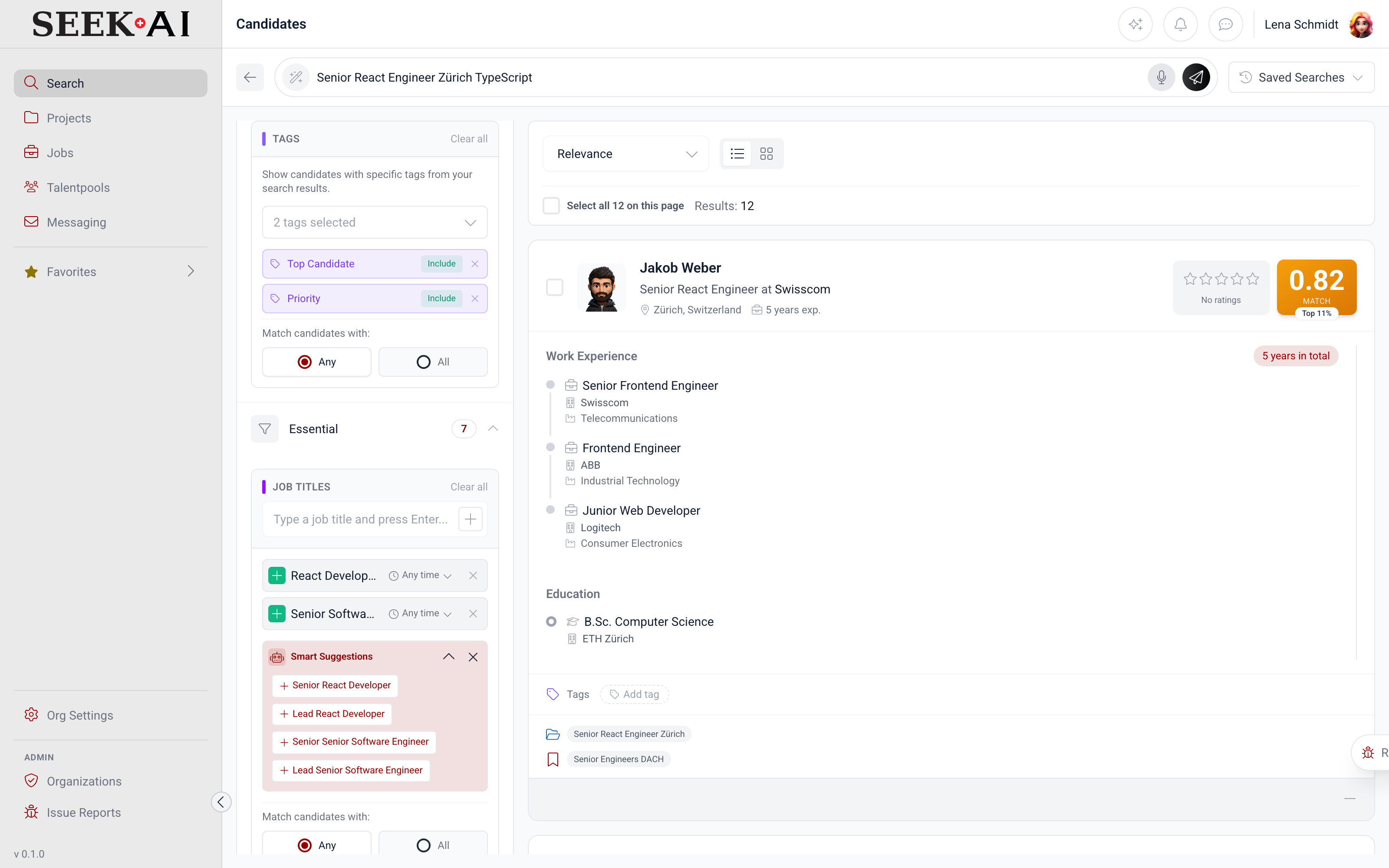Click the microphone voice search icon
Viewport: 1389px width, 868px height.
1161,77
